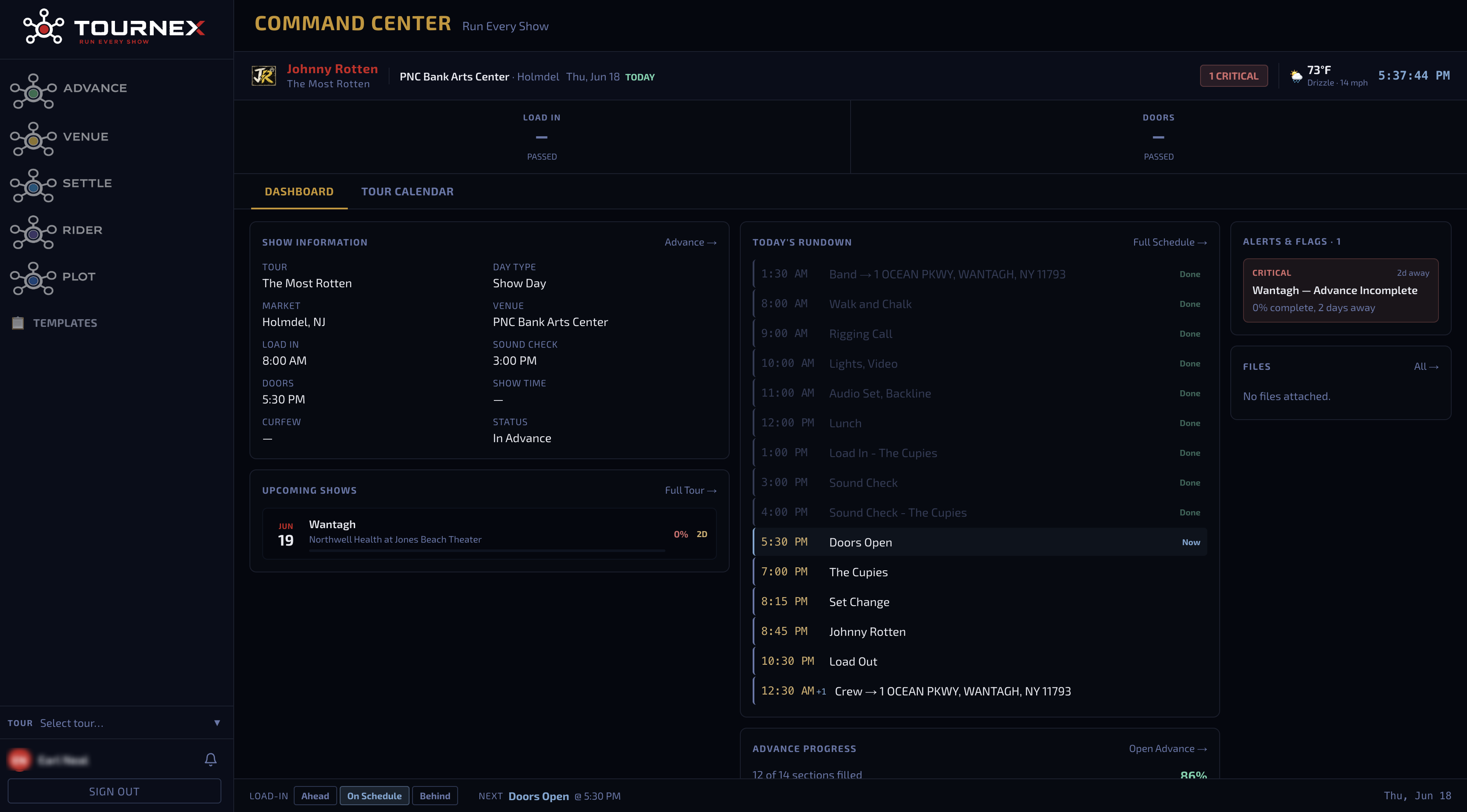
Task: Select the 3:00 PM Sound Check row
Action: pyautogui.click(x=980, y=483)
